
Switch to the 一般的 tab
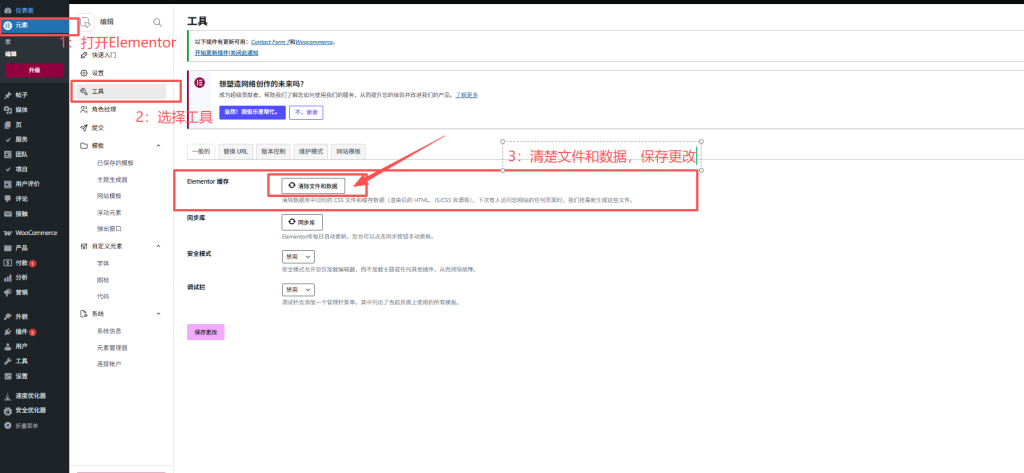click(x=200, y=151)
